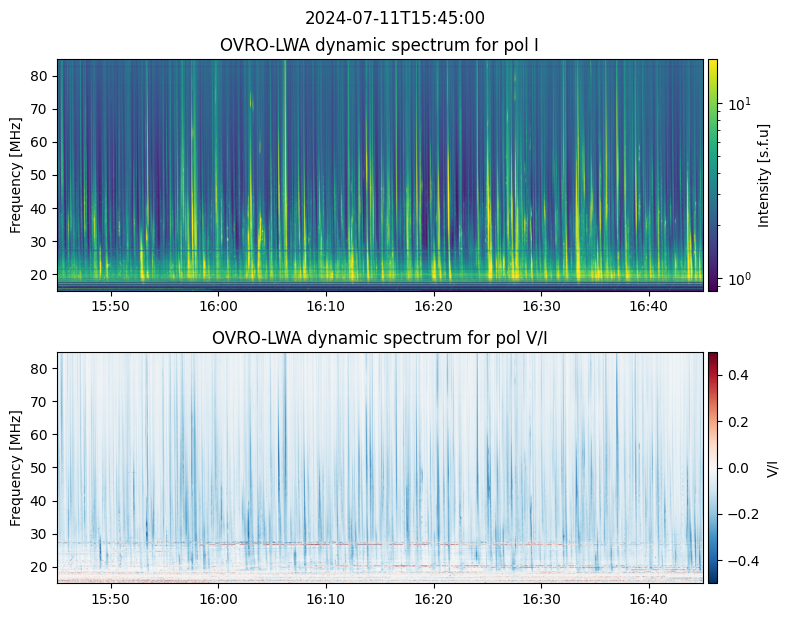
Task: Select the 16:40 time tick under pol I plot
Action: (648, 306)
